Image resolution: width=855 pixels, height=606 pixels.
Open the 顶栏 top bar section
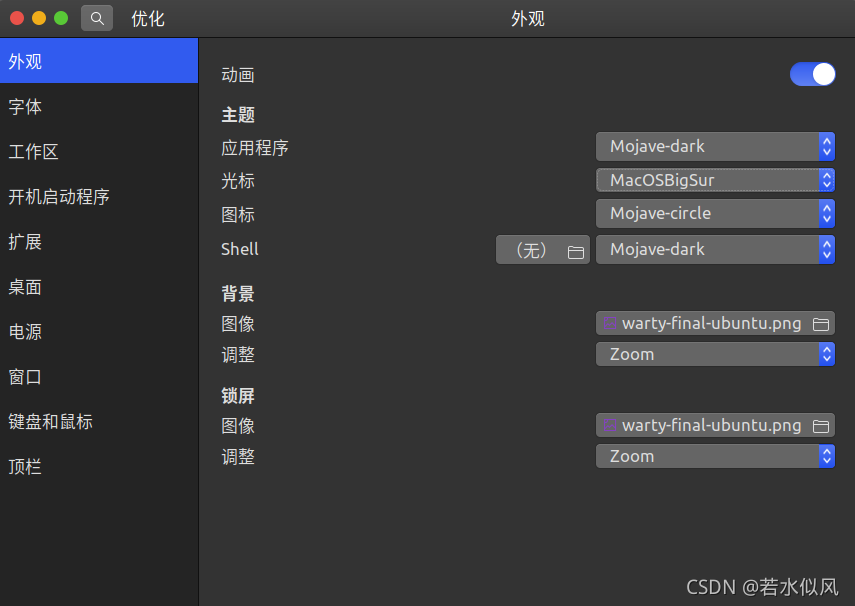pyautogui.click(x=26, y=467)
